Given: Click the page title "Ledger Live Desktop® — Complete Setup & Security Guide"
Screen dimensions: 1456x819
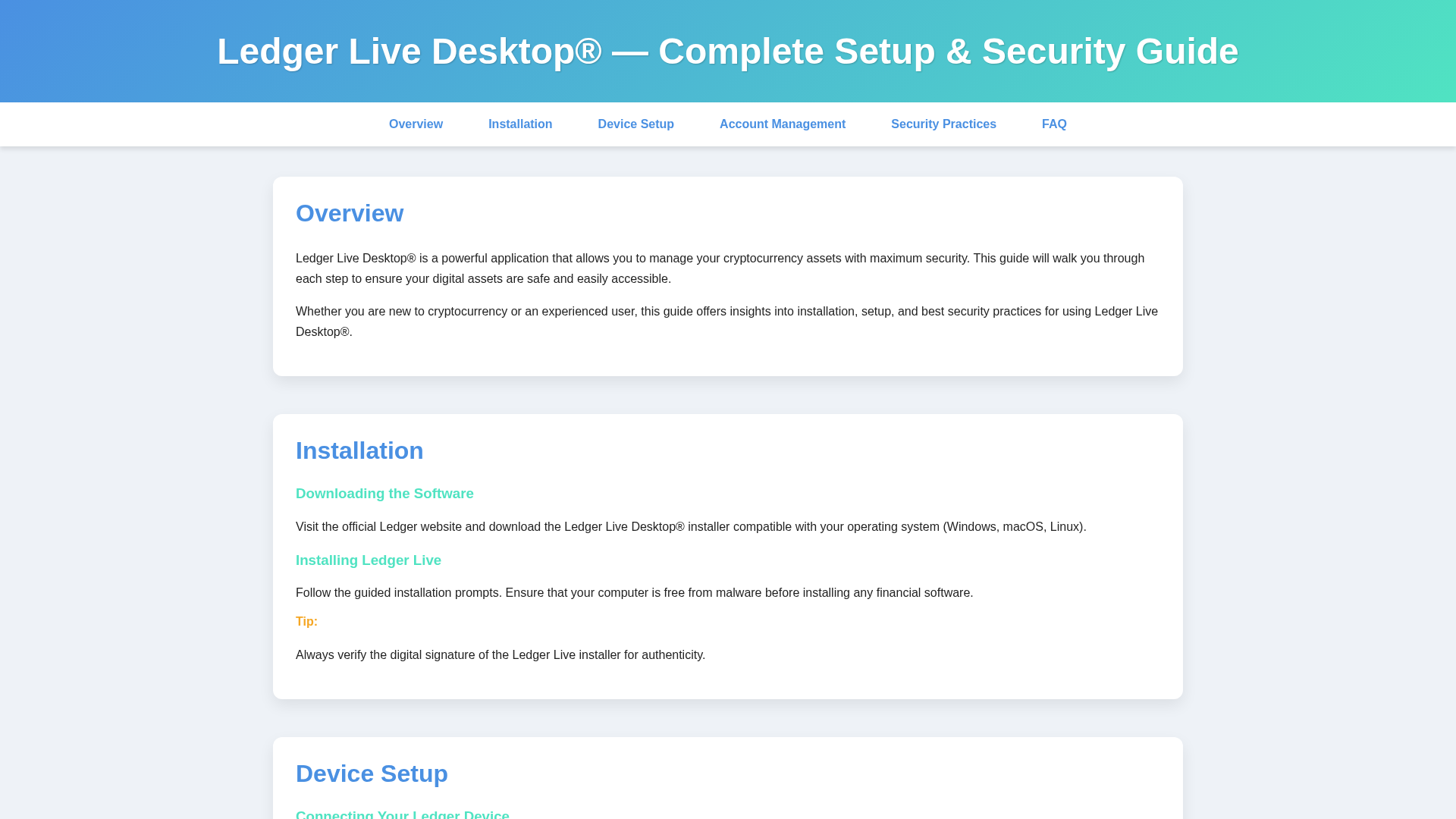Looking at the screenshot, I should (728, 52).
